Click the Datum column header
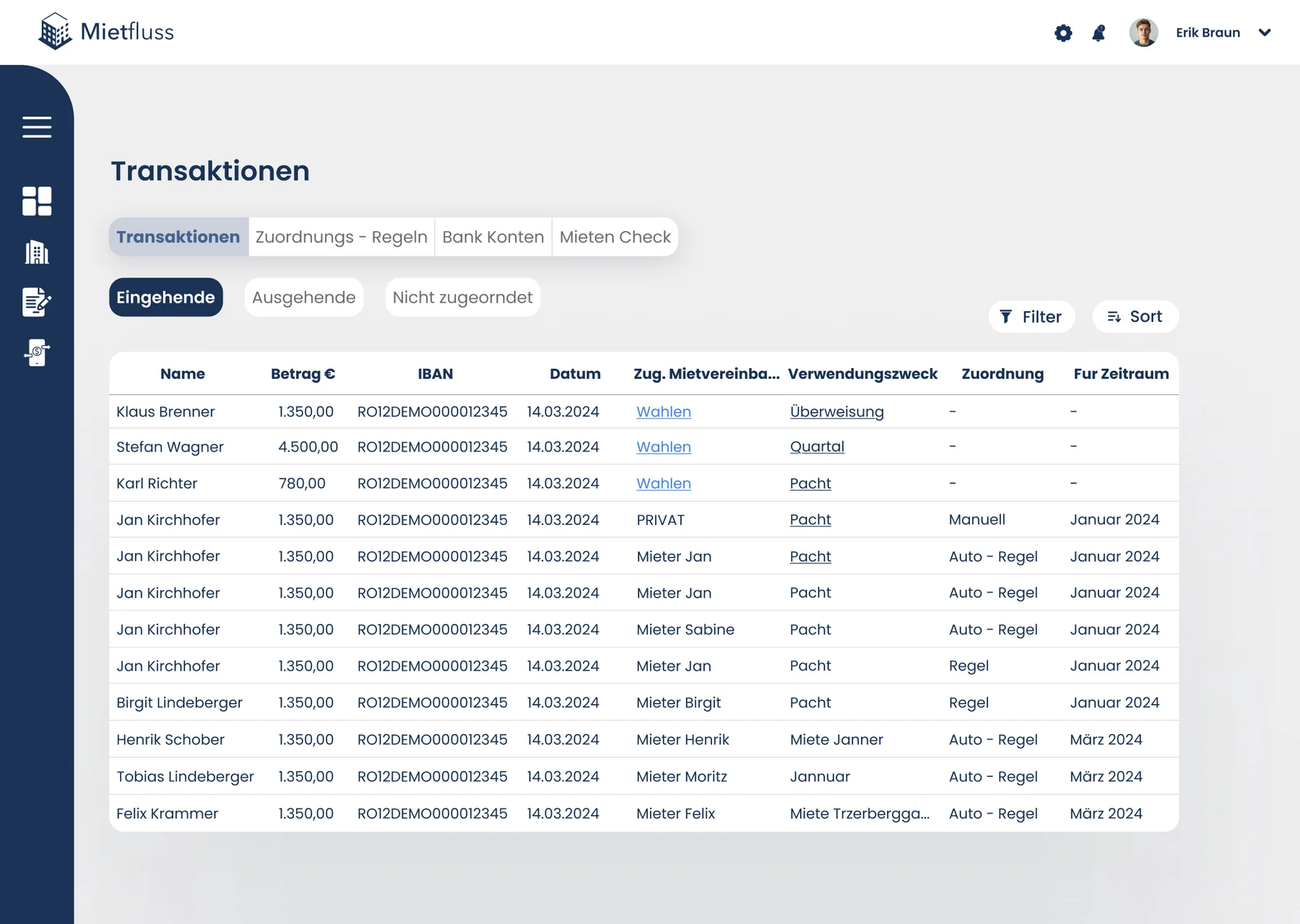The image size is (1300, 924). point(575,374)
